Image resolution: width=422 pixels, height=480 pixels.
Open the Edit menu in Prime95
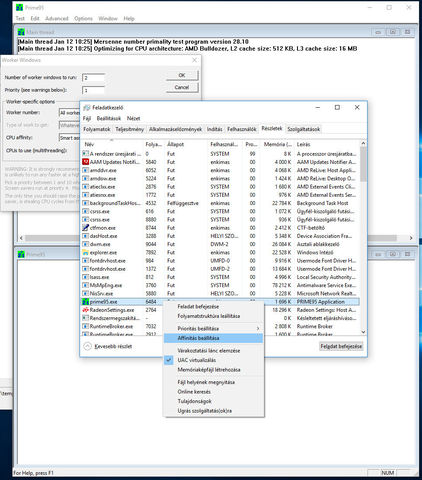(x=35, y=18)
